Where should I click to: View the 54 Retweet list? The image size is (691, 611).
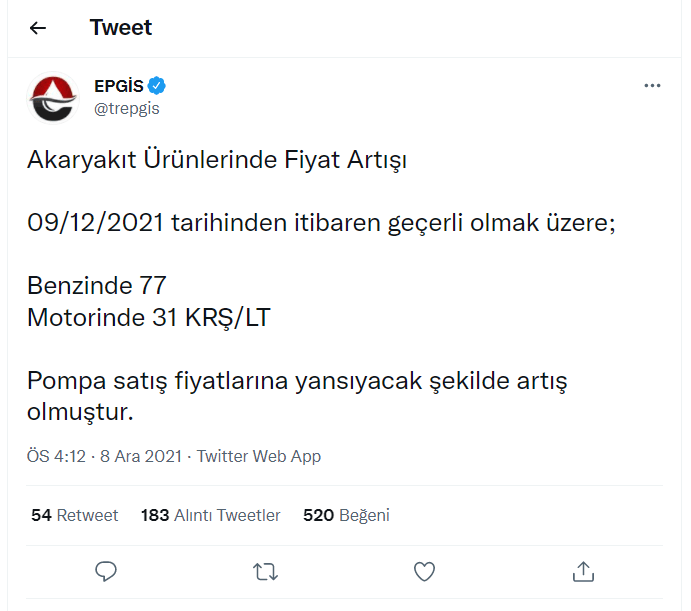[x=75, y=515]
